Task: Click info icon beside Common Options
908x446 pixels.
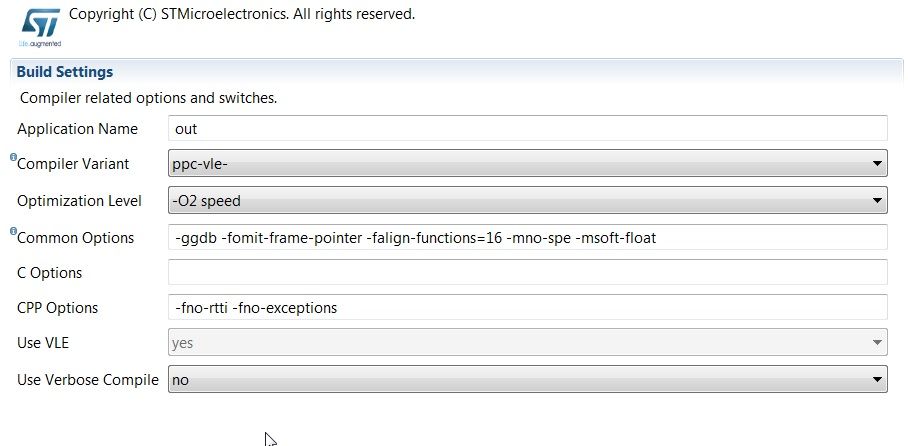Action: point(13,231)
